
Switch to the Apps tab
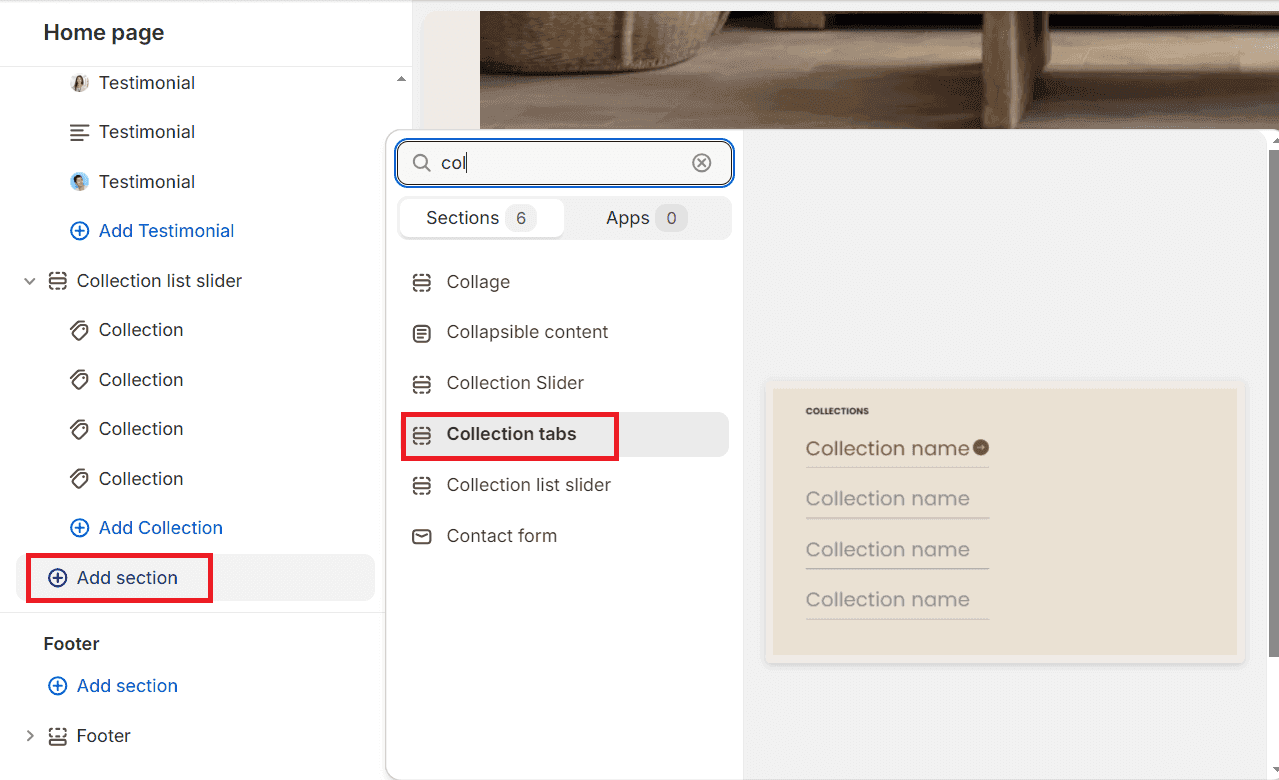click(x=646, y=218)
